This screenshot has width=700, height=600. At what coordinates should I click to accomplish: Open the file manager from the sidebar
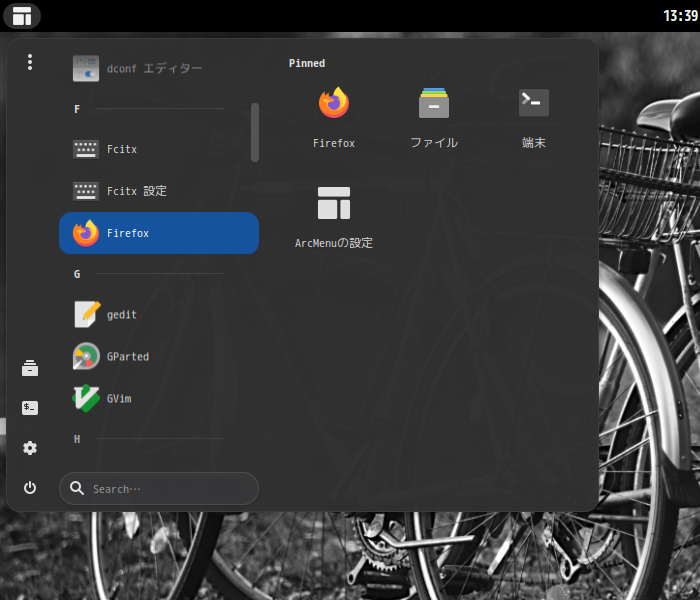[30, 368]
